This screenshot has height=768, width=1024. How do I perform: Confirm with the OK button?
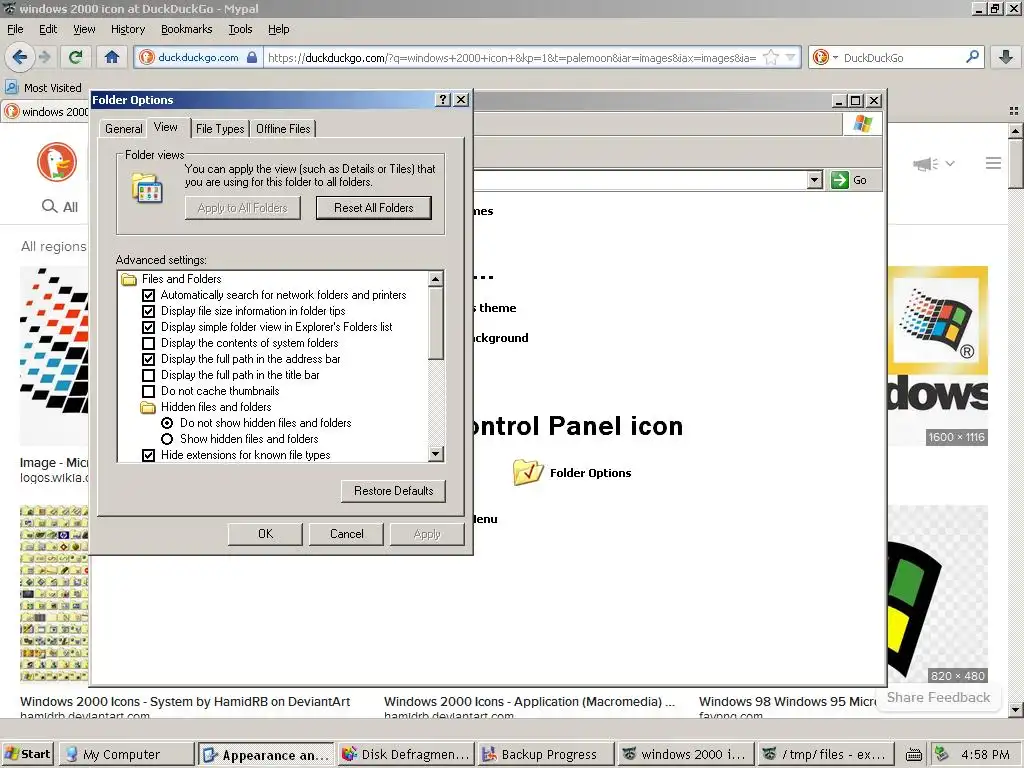pyautogui.click(x=265, y=534)
